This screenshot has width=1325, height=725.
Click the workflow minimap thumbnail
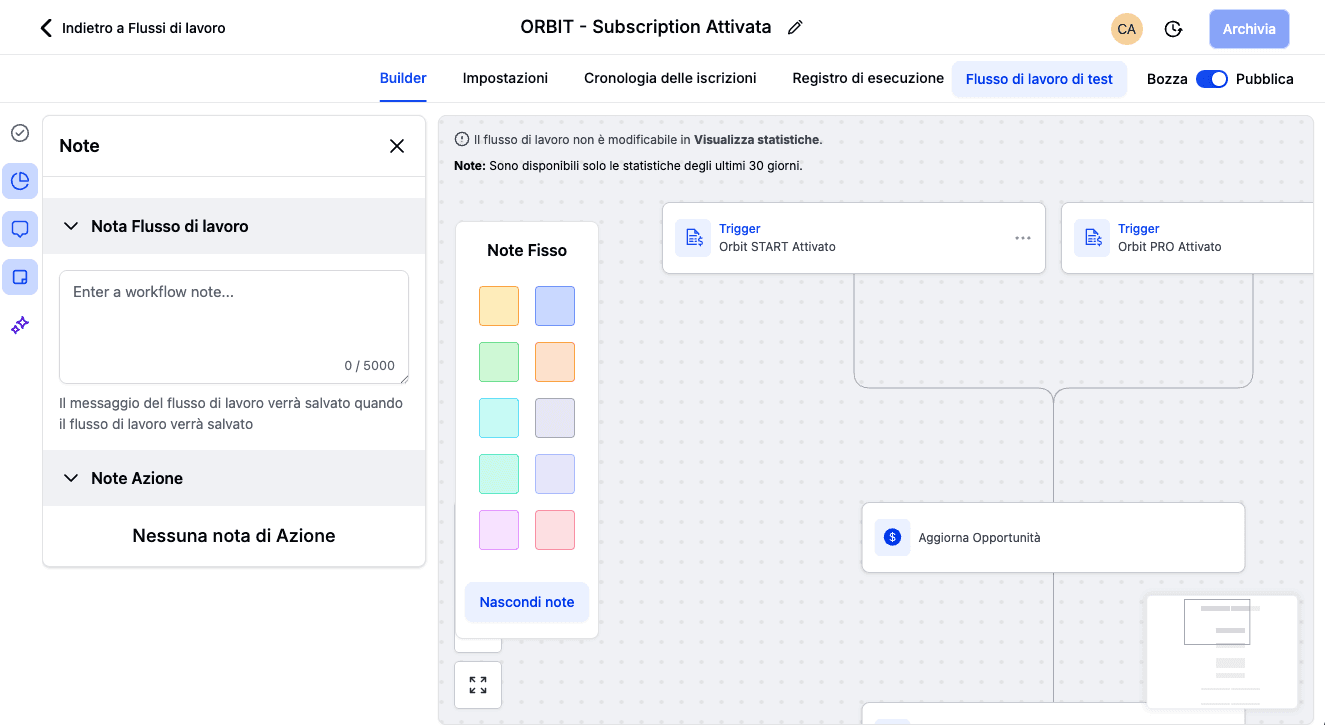[1222, 652]
